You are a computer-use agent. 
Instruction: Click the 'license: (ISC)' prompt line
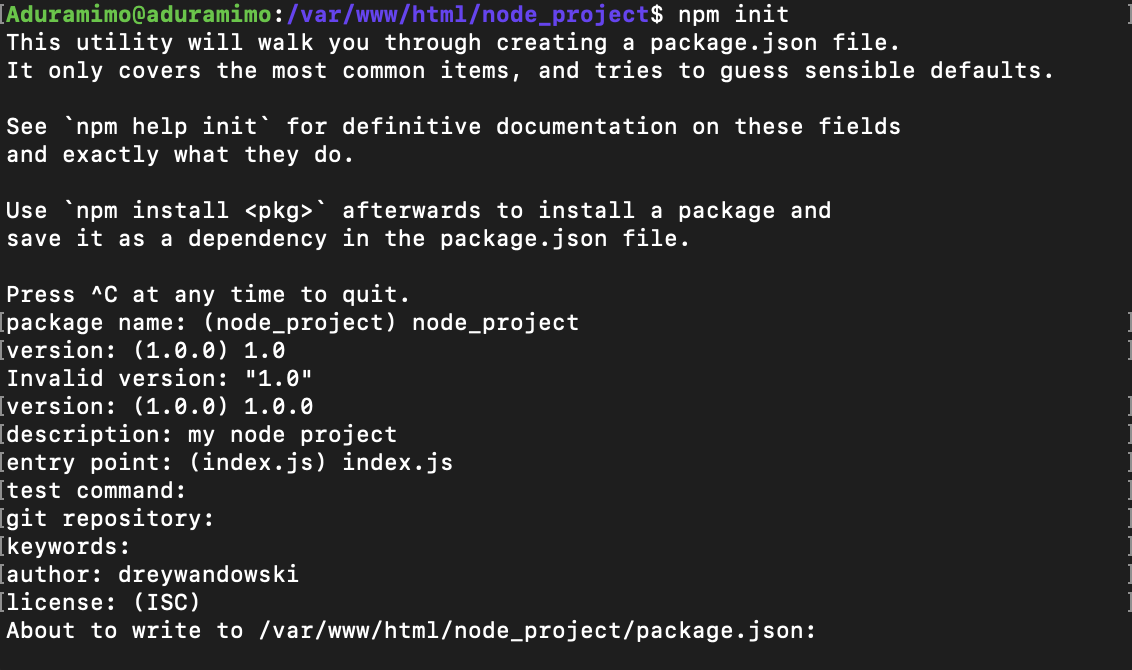pos(104,603)
